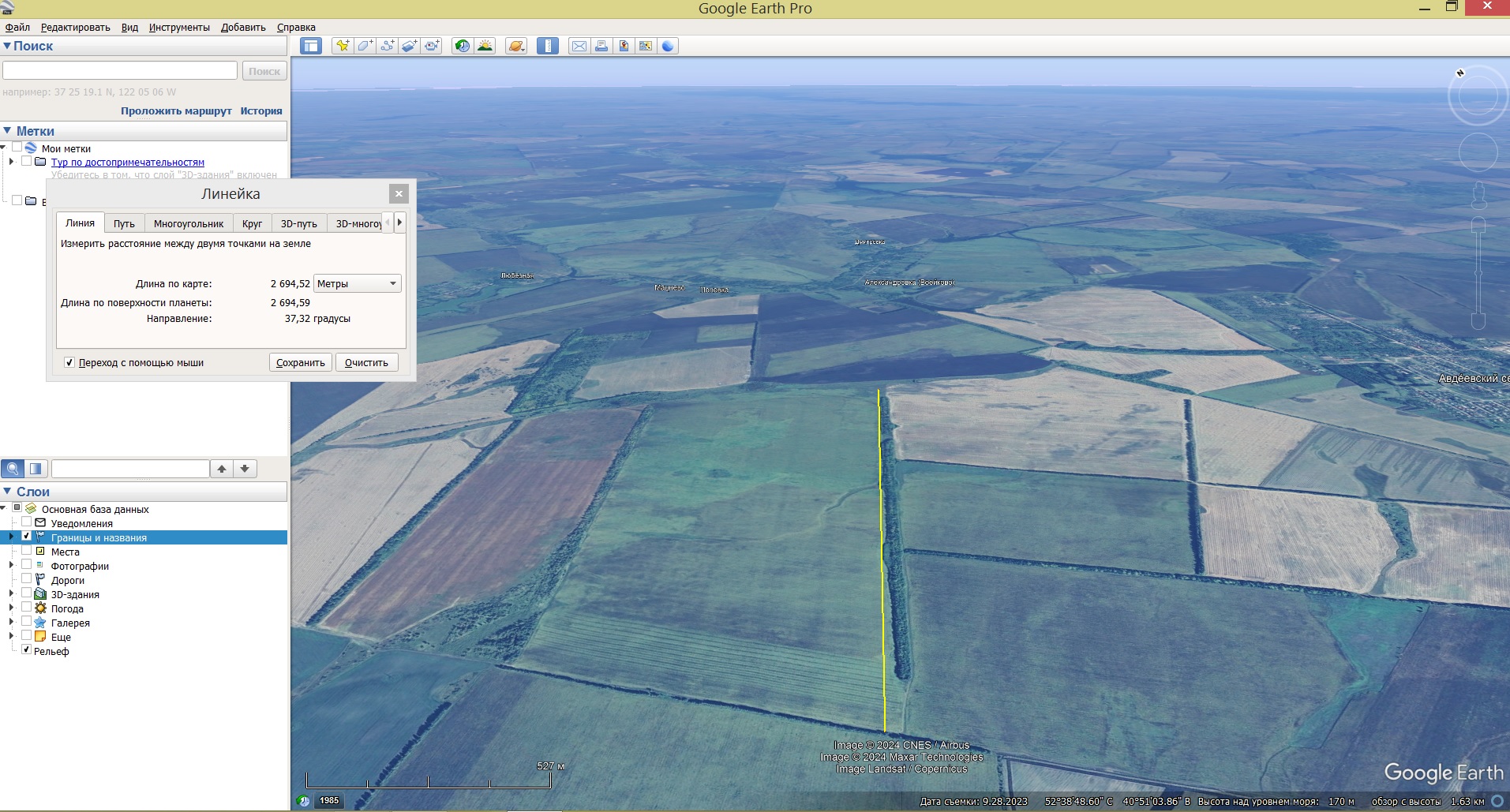Click the email envelope toolbar icon
Screen dimensions: 1510x812
(579, 46)
